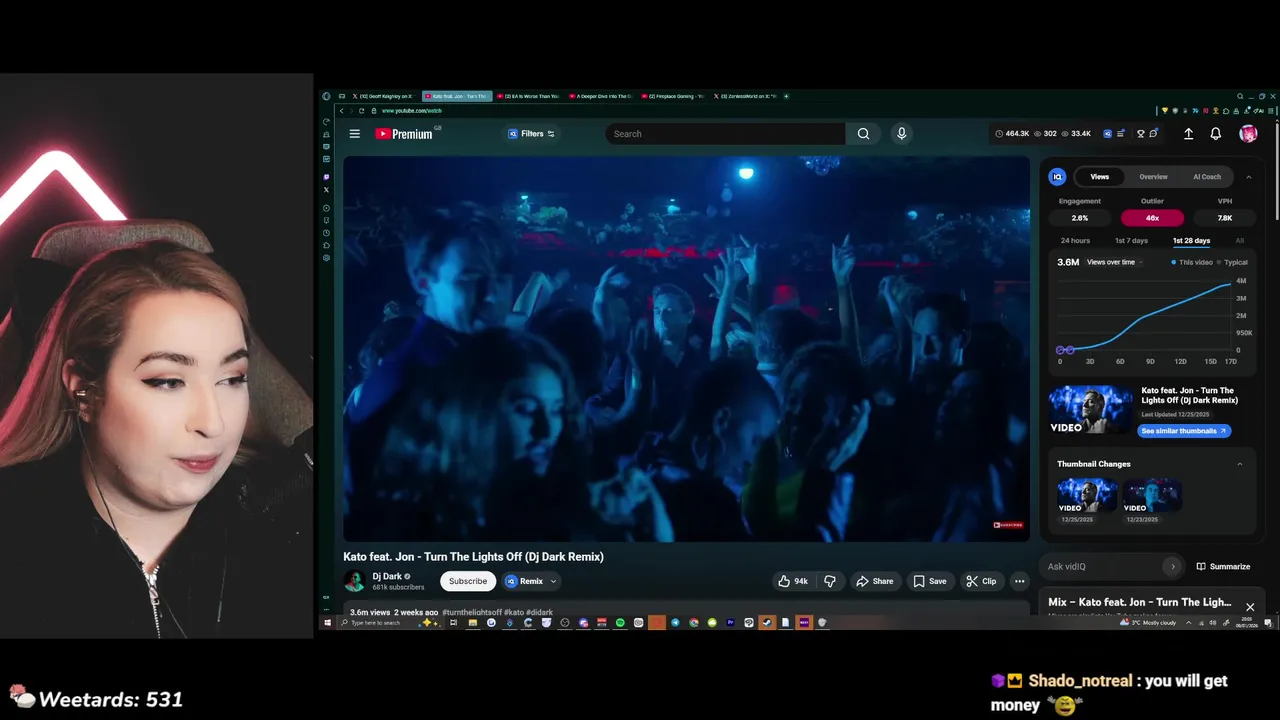Open Spotify from the taskbar

[x=620, y=623]
